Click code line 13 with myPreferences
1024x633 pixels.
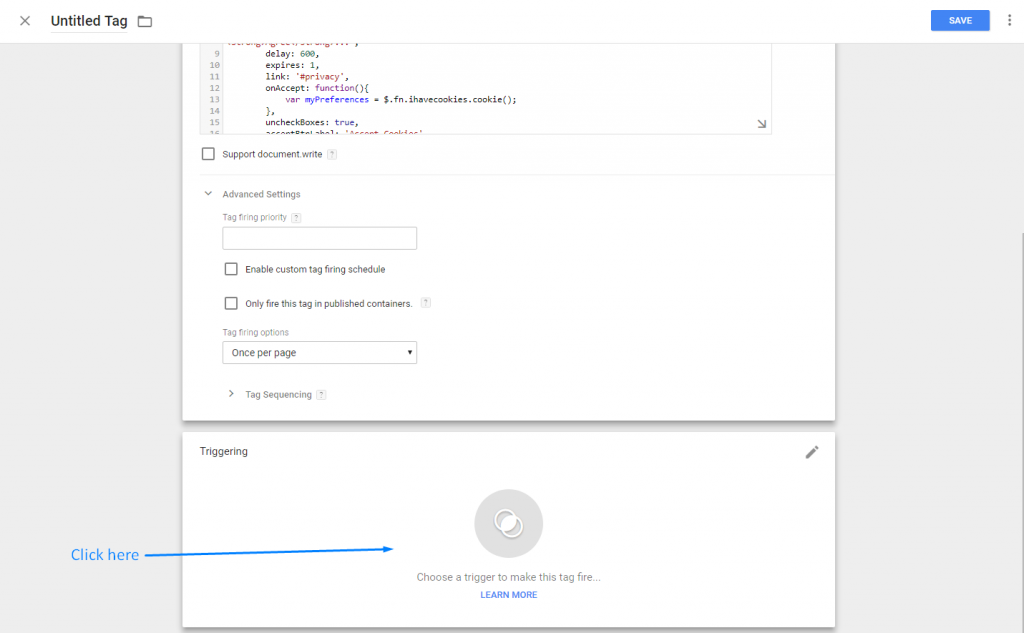tap(400, 99)
